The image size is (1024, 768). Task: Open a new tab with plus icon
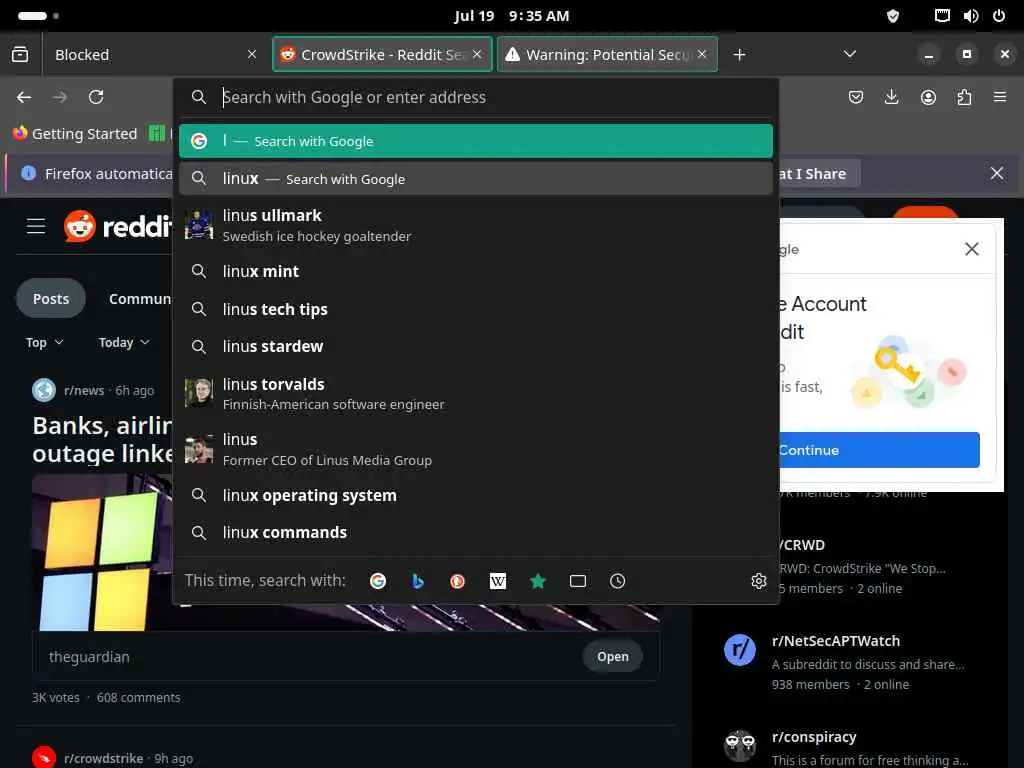click(x=739, y=55)
